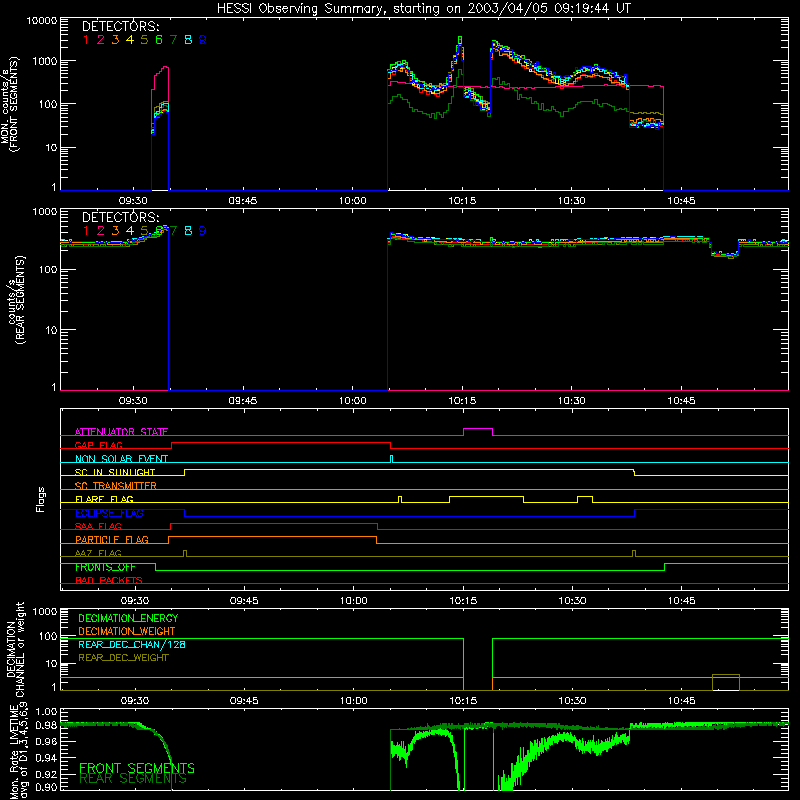Click 0.94 tick label on livetime axis
This screenshot has height=800, width=800.
click(46, 758)
